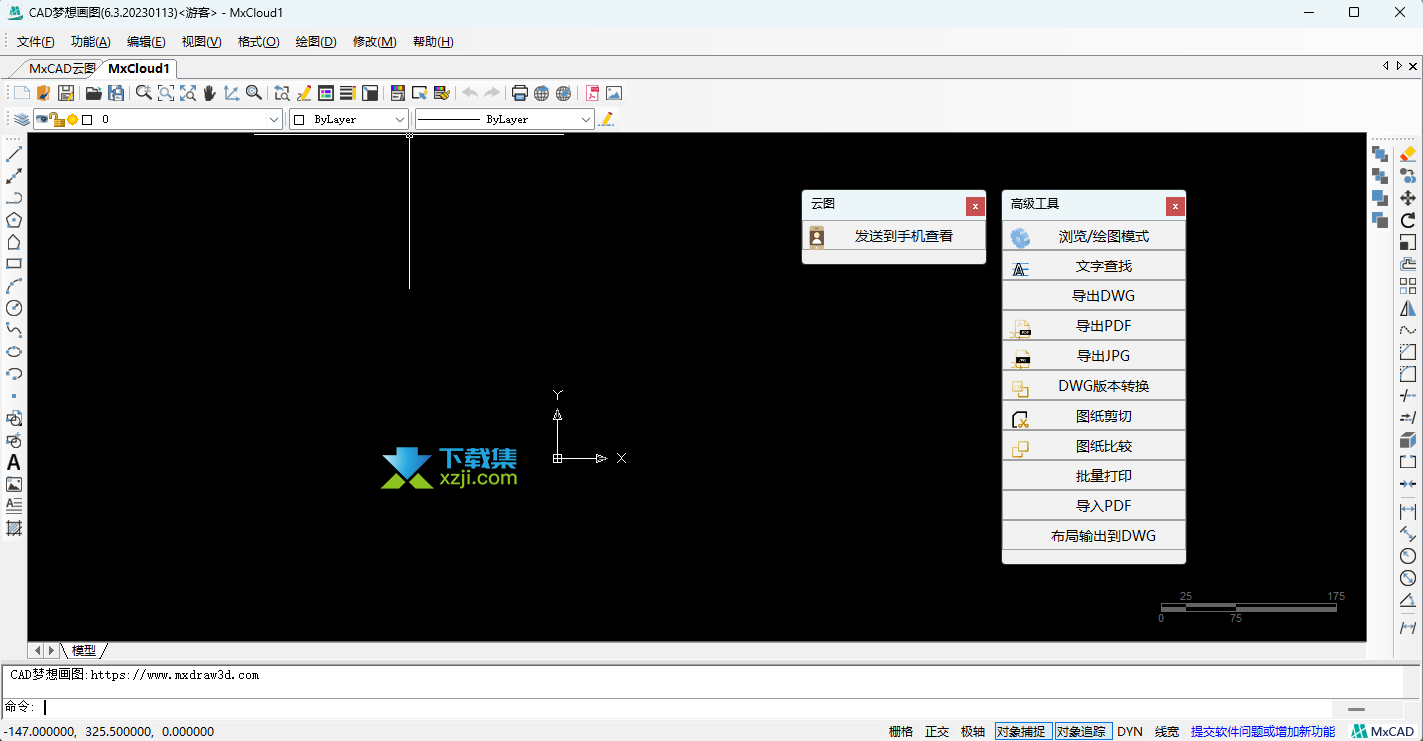The height and width of the screenshot is (741, 1423).
Task: Click the pencil icon beside linetype dropdown
Action: (x=606, y=119)
